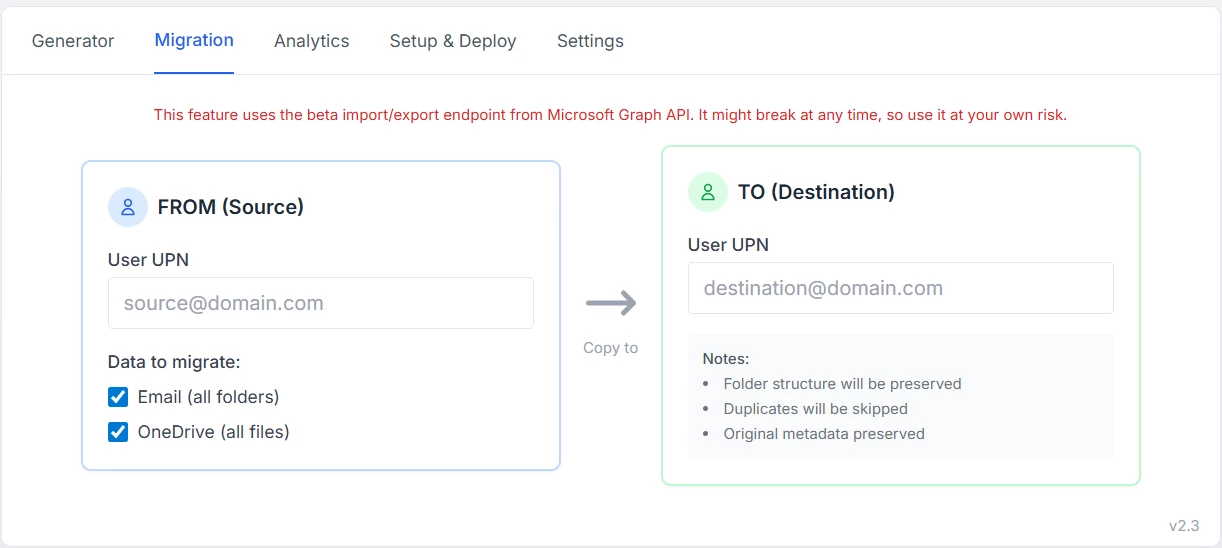The height and width of the screenshot is (548, 1222).
Task: Toggle the OneDrive (all files) checkbox
Action: pyautogui.click(x=118, y=432)
